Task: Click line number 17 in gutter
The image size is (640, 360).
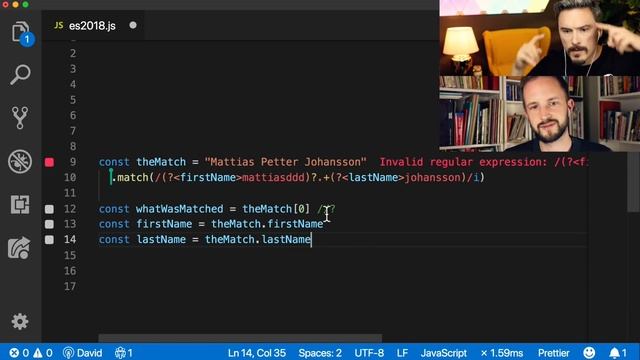Action: click(70, 287)
